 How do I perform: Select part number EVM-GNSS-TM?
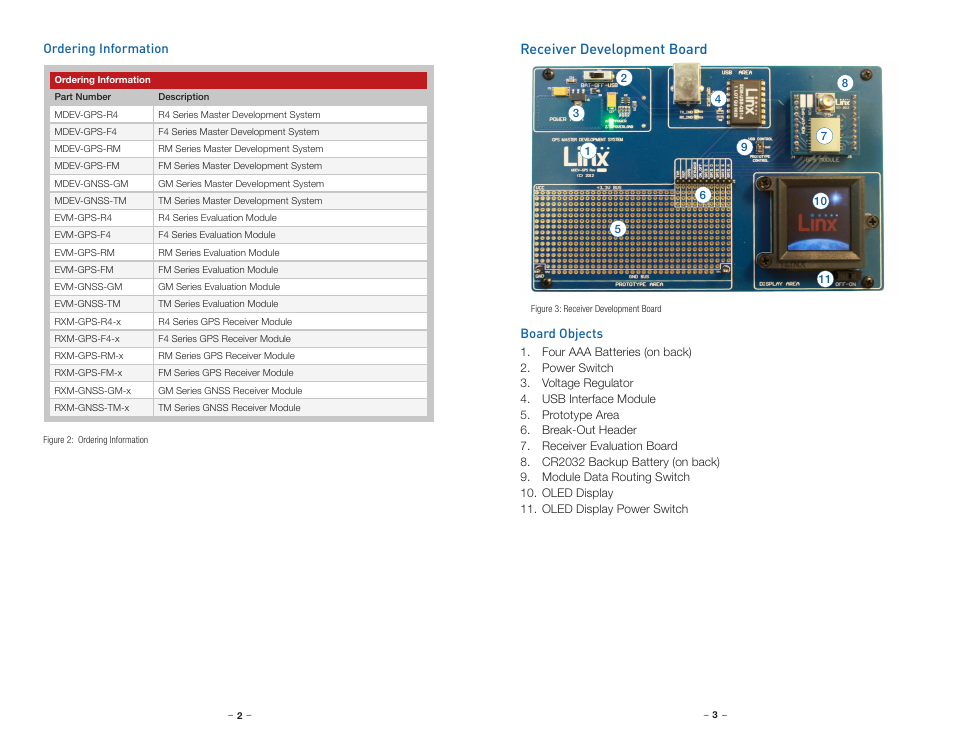88,303
